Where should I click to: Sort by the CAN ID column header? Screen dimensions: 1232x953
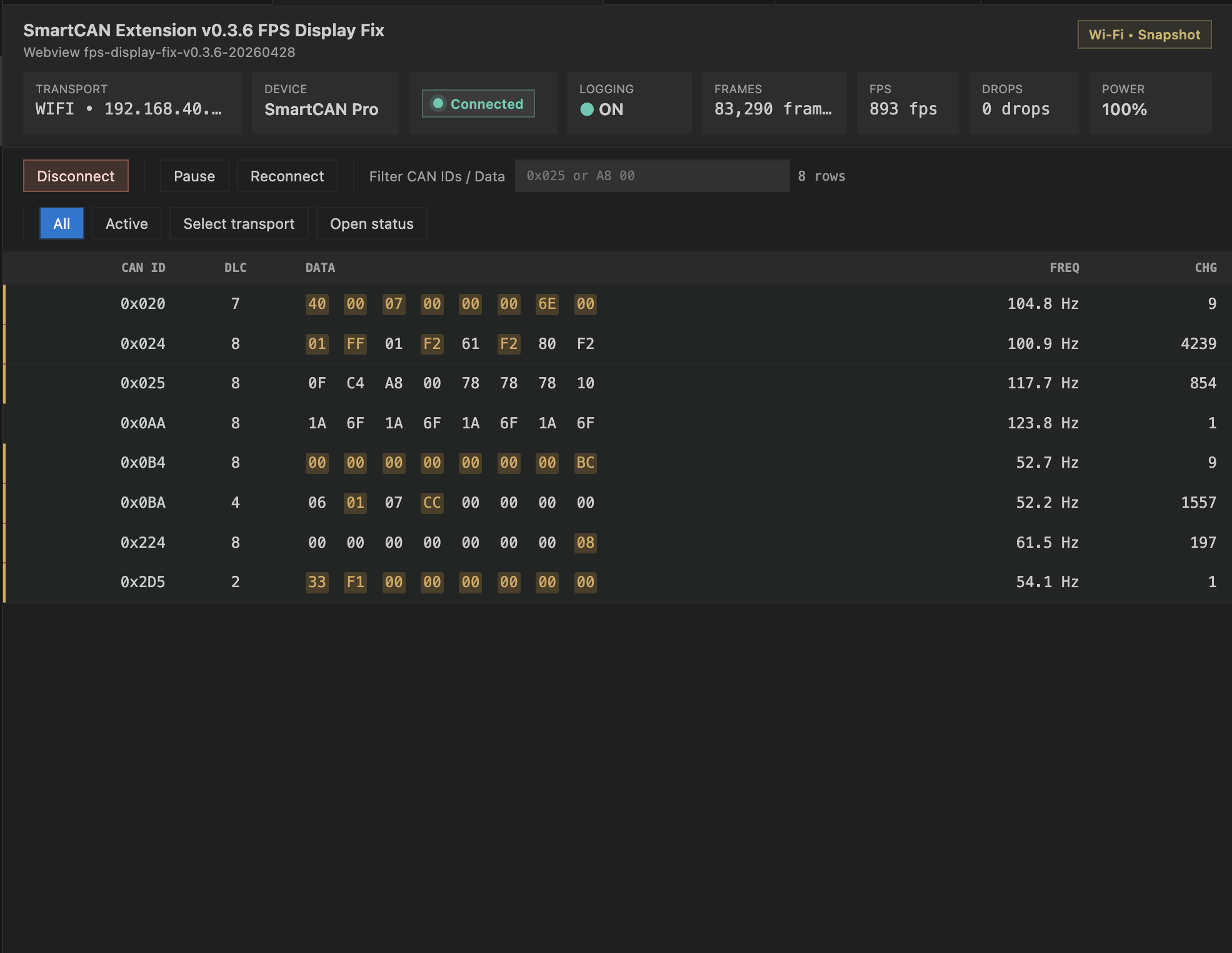(x=143, y=268)
